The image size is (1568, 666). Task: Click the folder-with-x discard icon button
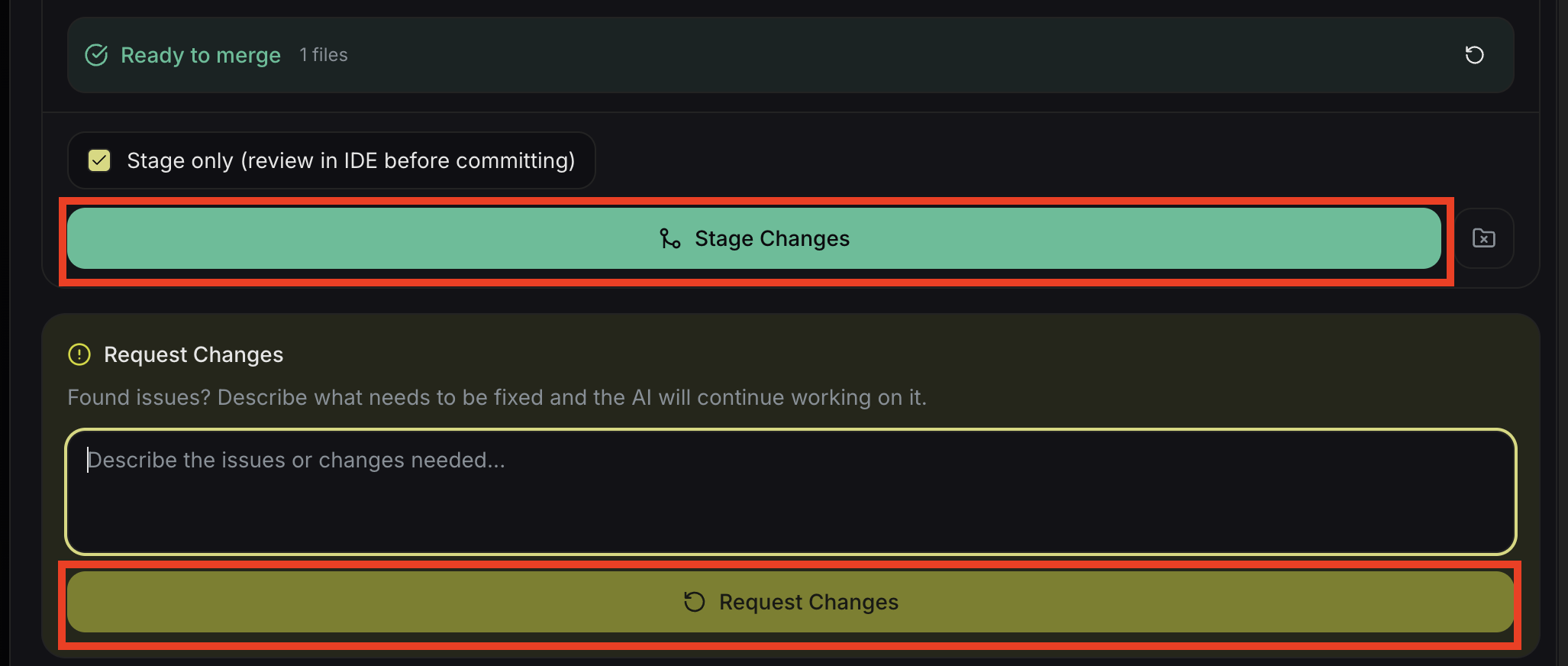1483,238
